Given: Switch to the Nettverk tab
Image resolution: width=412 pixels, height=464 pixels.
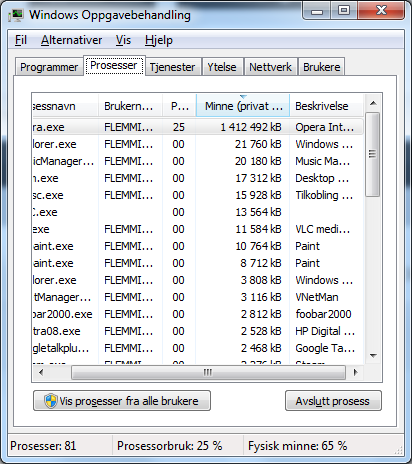Looking at the screenshot, I should click(270, 67).
